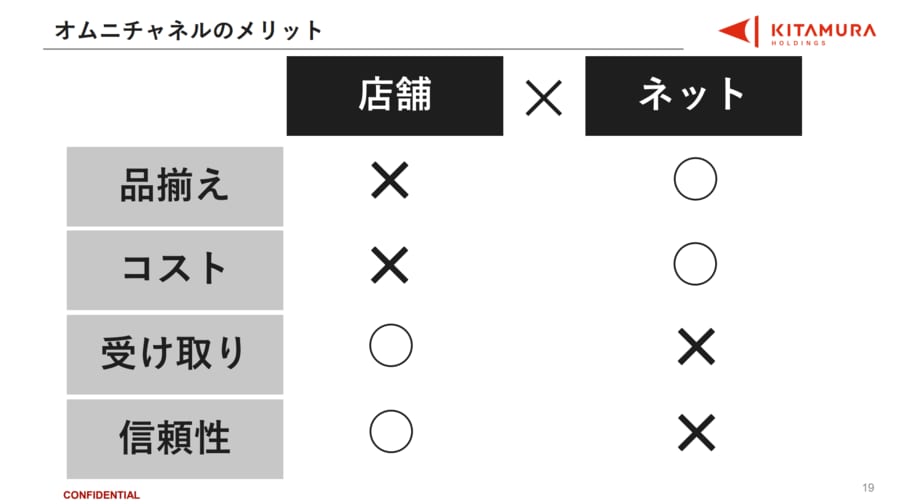
Task: Click the circle mark for 受け取り under 店舗
Action: 390,348
